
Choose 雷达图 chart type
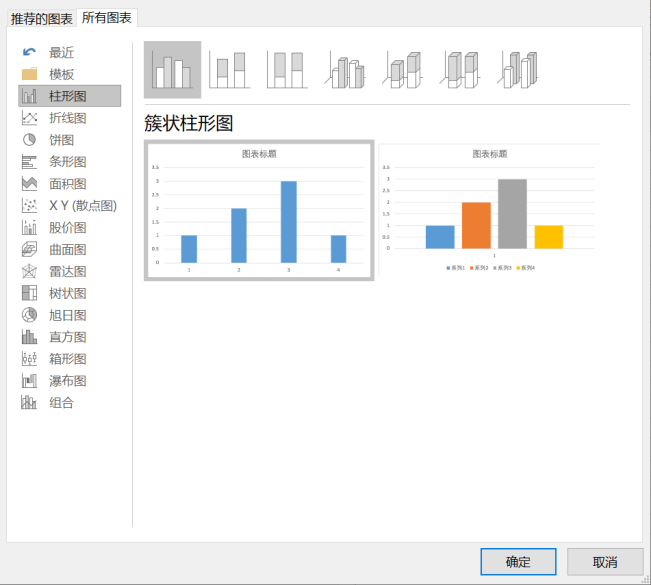coord(68,272)
